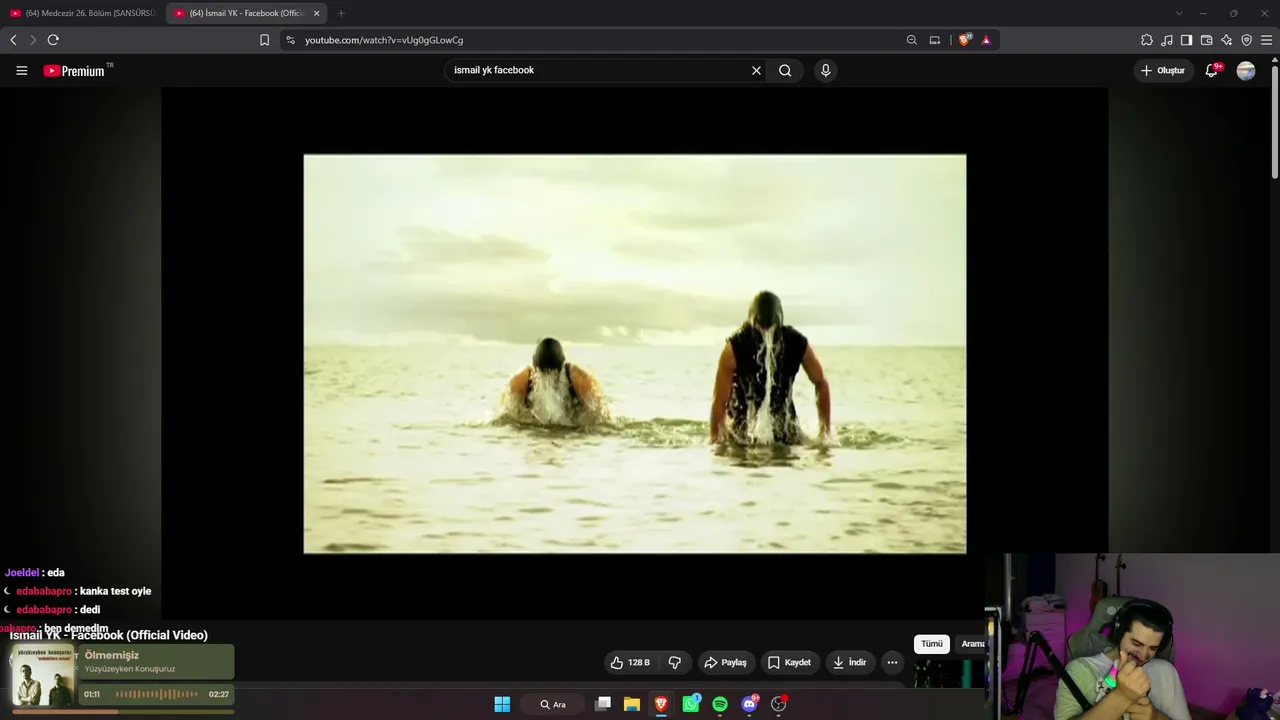Go back in browser history
The height and width of the screenshot is (720, 1280).
click(13, 40)
